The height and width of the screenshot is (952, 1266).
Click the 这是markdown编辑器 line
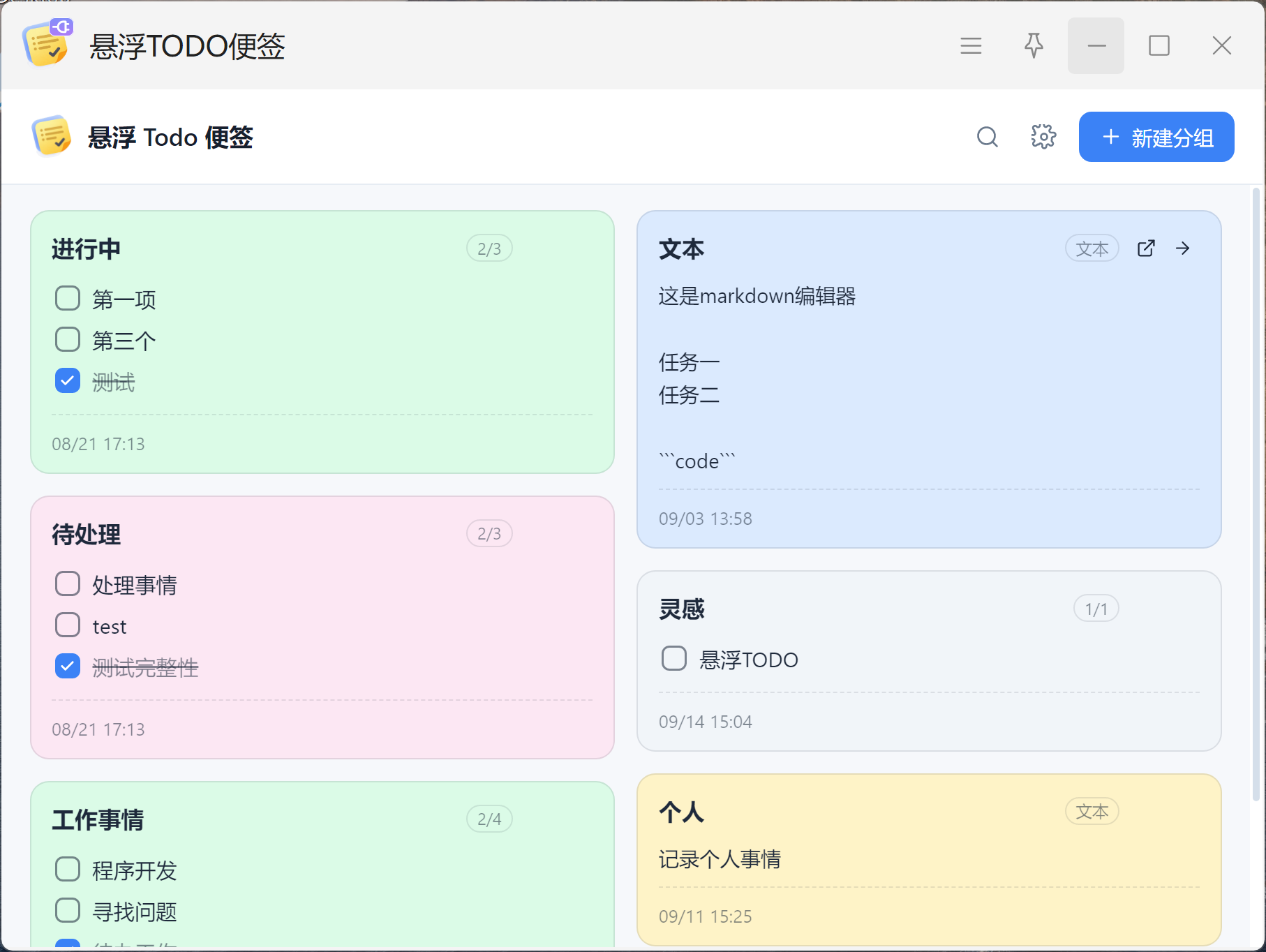757,296
